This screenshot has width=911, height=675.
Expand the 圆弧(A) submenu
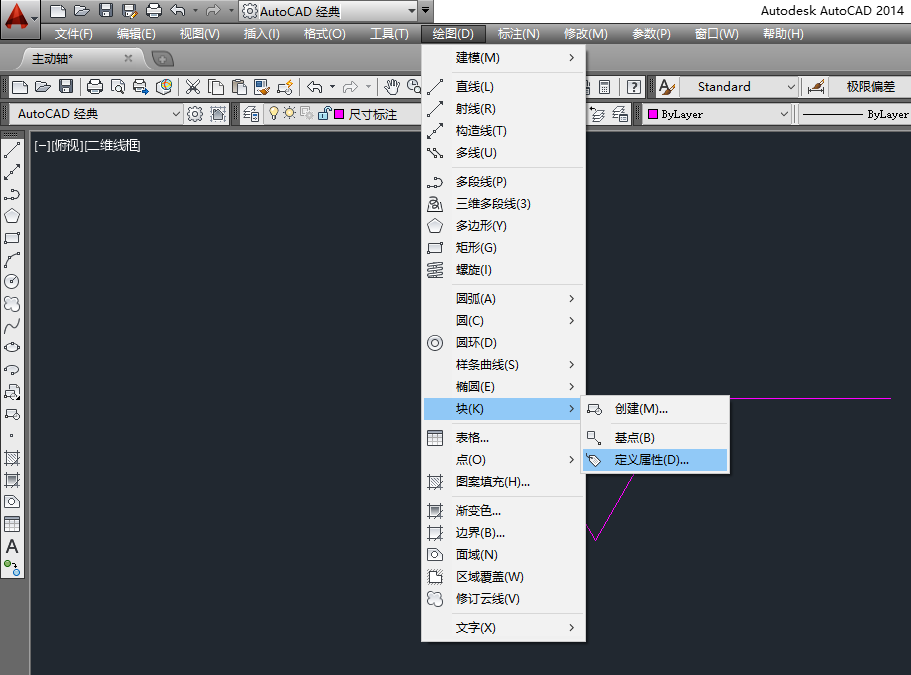(x=503, y=299)
